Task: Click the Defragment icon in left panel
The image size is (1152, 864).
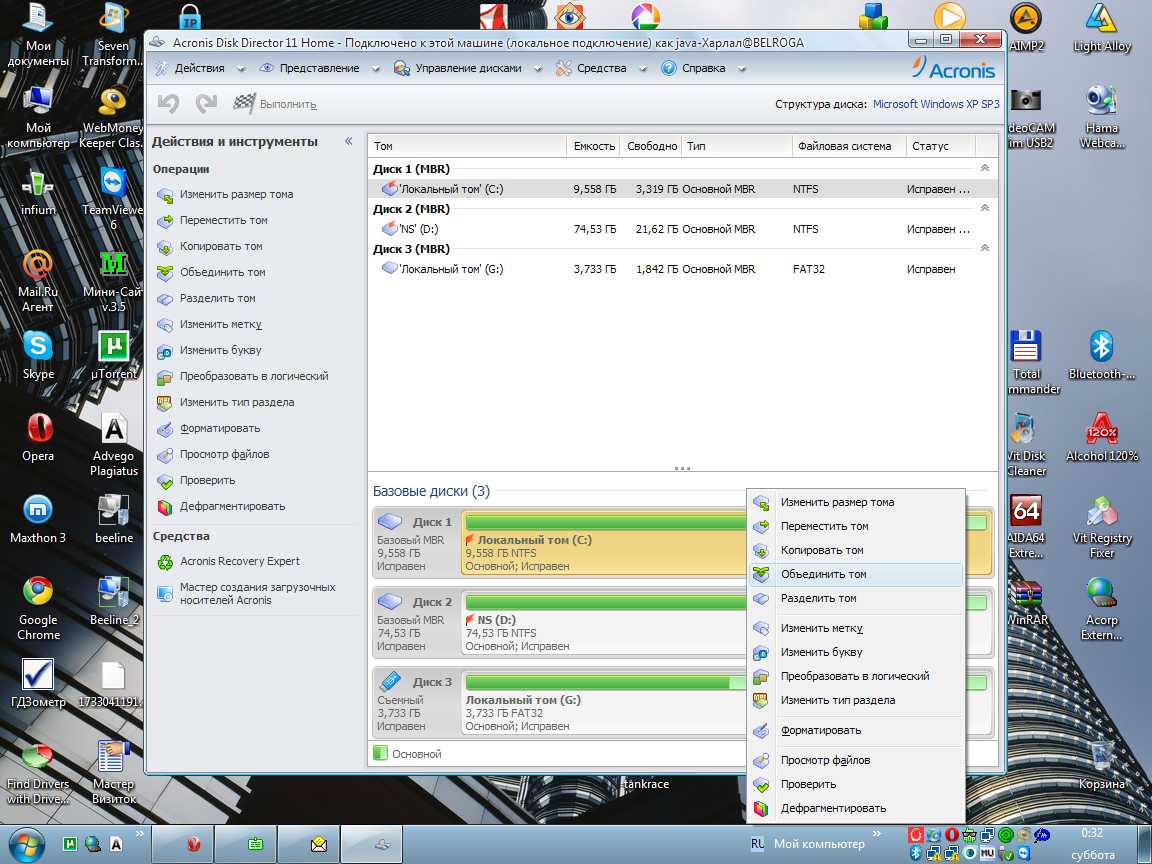Action: [x=165, y=507]
